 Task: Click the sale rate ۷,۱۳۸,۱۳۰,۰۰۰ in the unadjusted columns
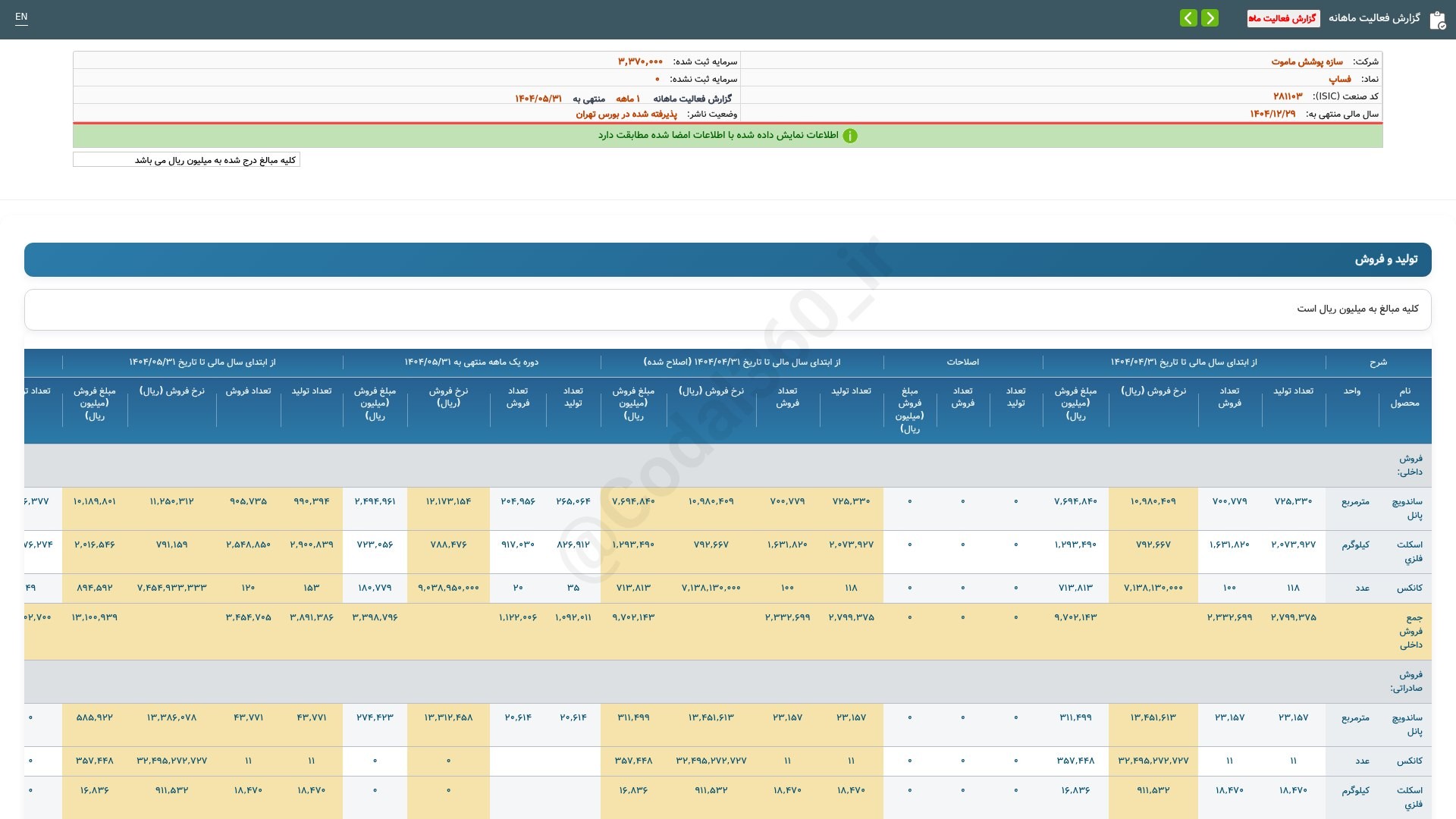pos(1153,588)
